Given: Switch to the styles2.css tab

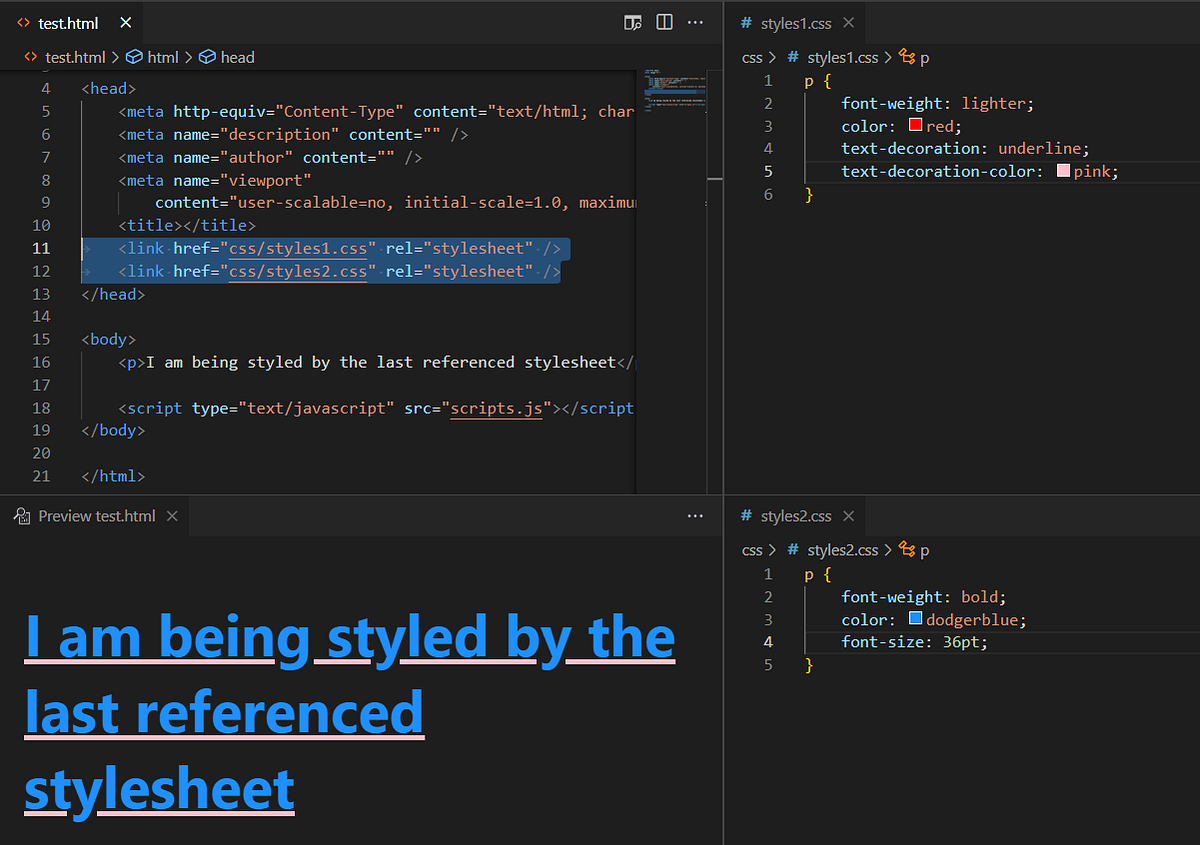Looking at the screenshot, I should [796, 515].
